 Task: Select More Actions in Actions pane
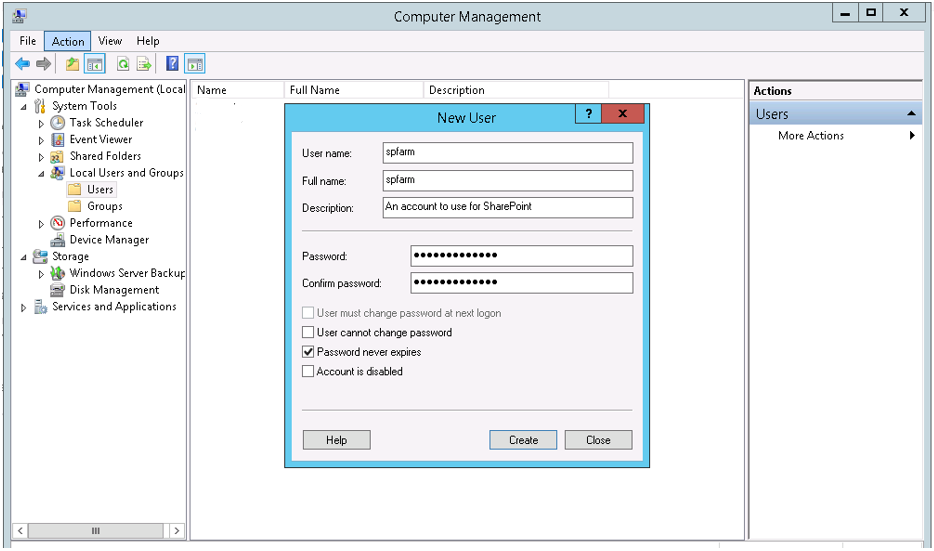click(x=811, y=136)
